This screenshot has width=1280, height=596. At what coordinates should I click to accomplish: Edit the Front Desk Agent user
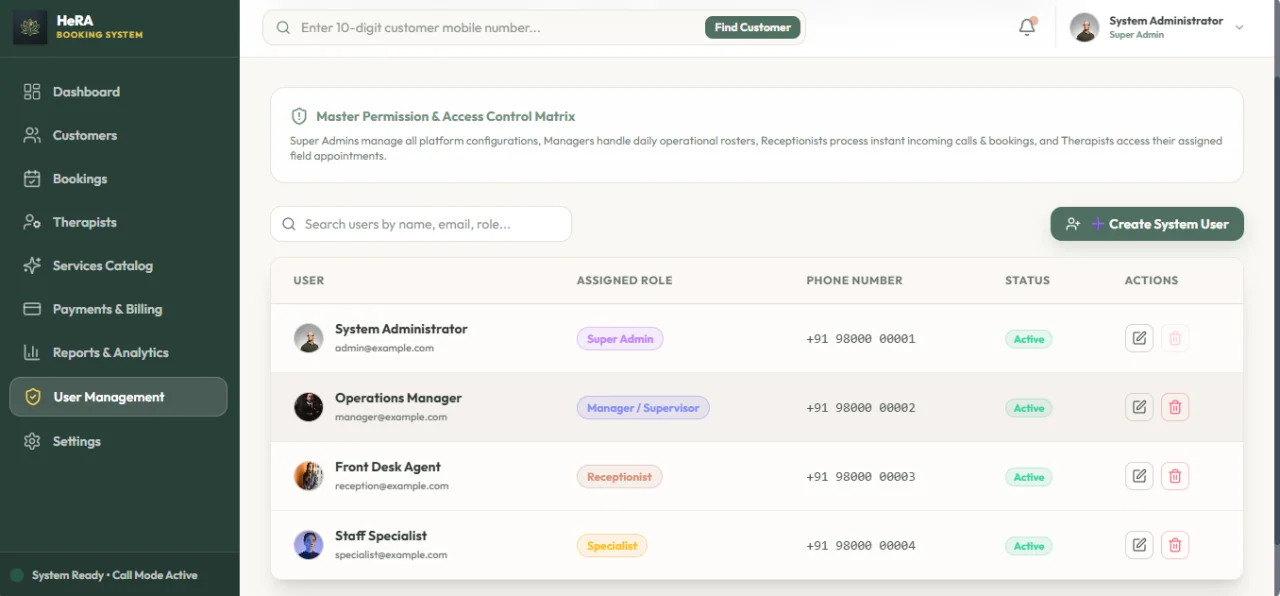[1139, 476]
